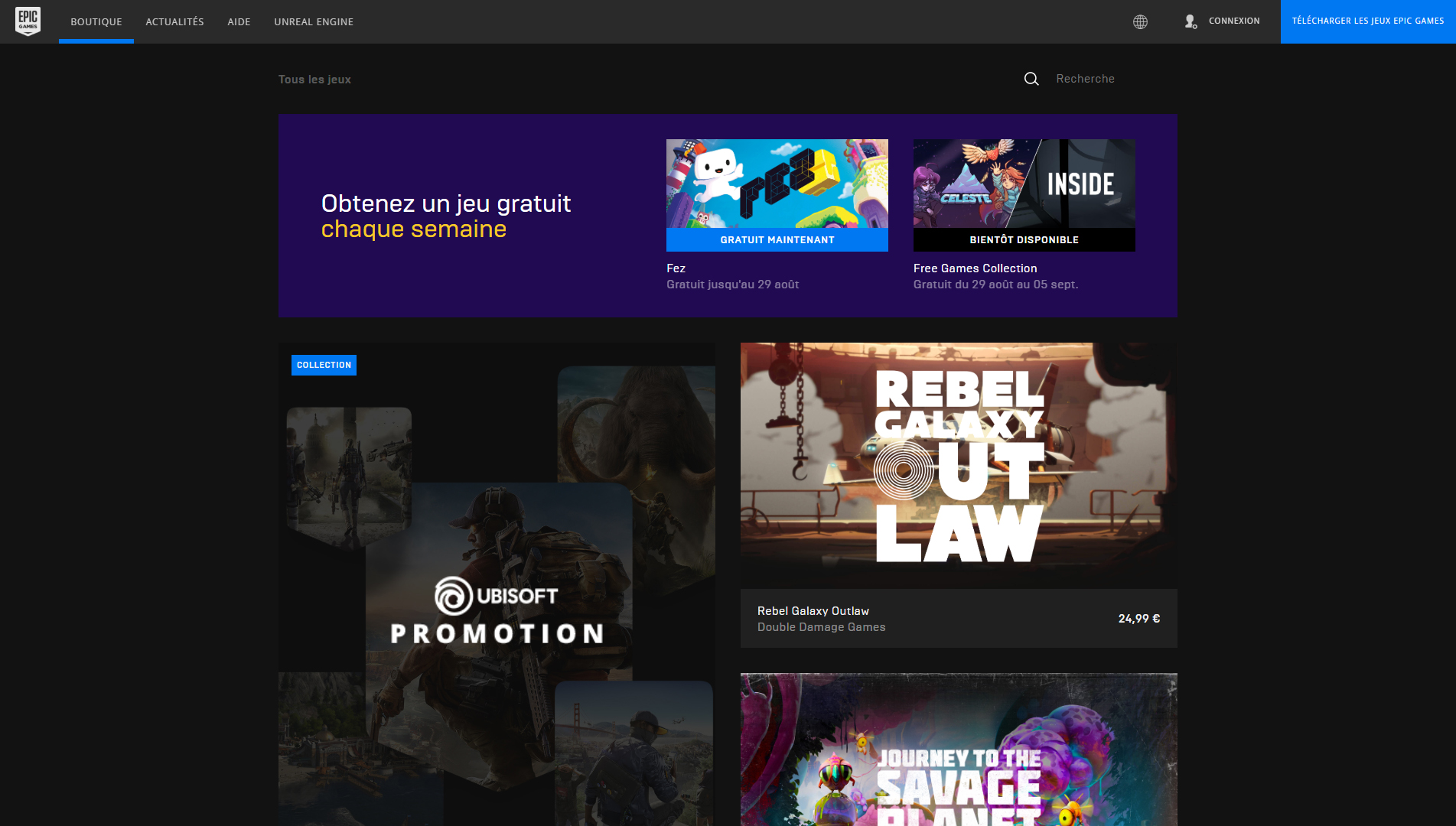Open the Actualités menu item

point(174,21)
